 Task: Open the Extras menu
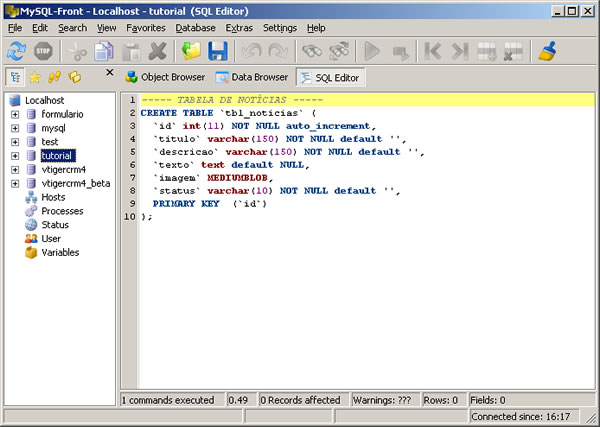tap(239, 28)
